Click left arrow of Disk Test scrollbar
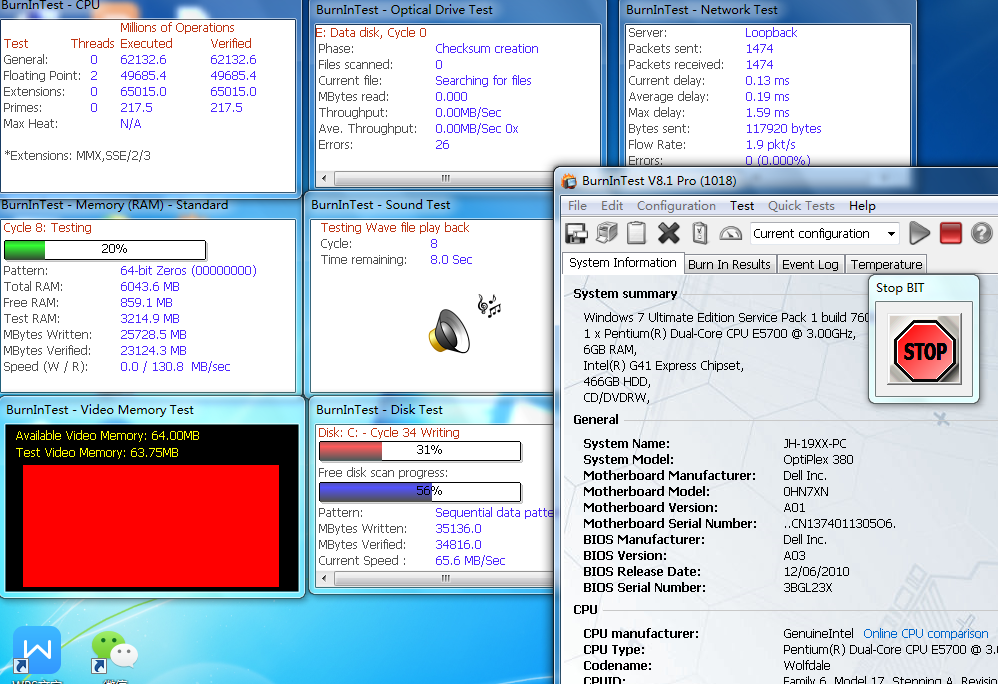Screen dimensions: 998x684 [324, 578]
